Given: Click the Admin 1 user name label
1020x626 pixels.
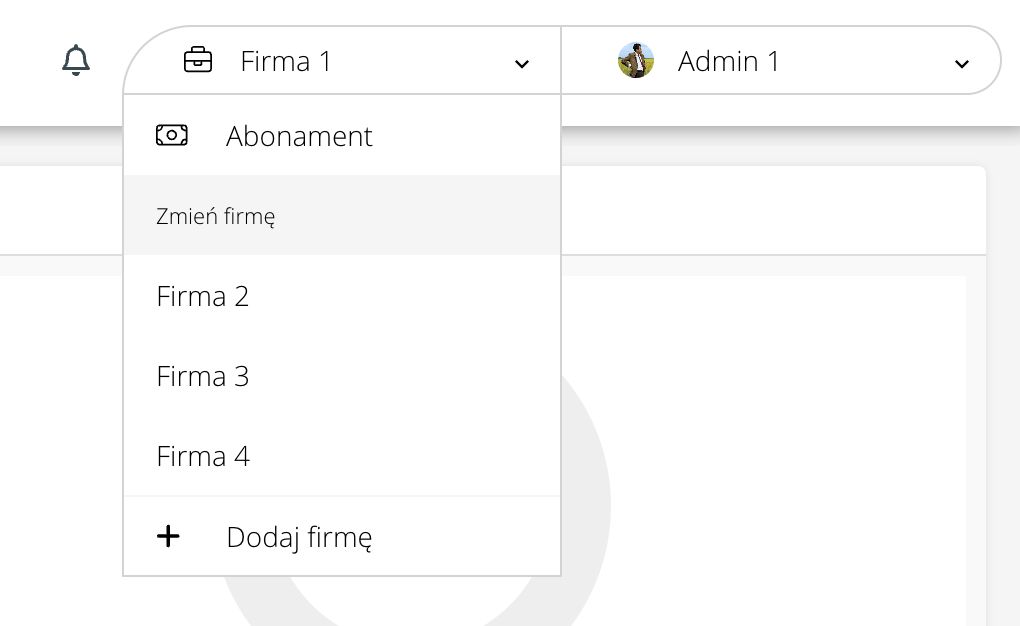Looking at the screenshot, I should 728,61.
